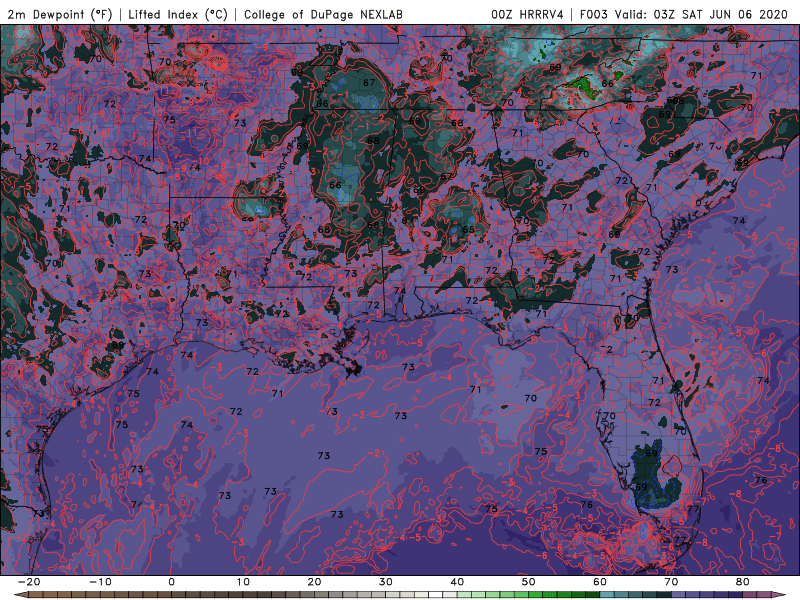Click the 80 tick label on colorbar

pos(743,582)
